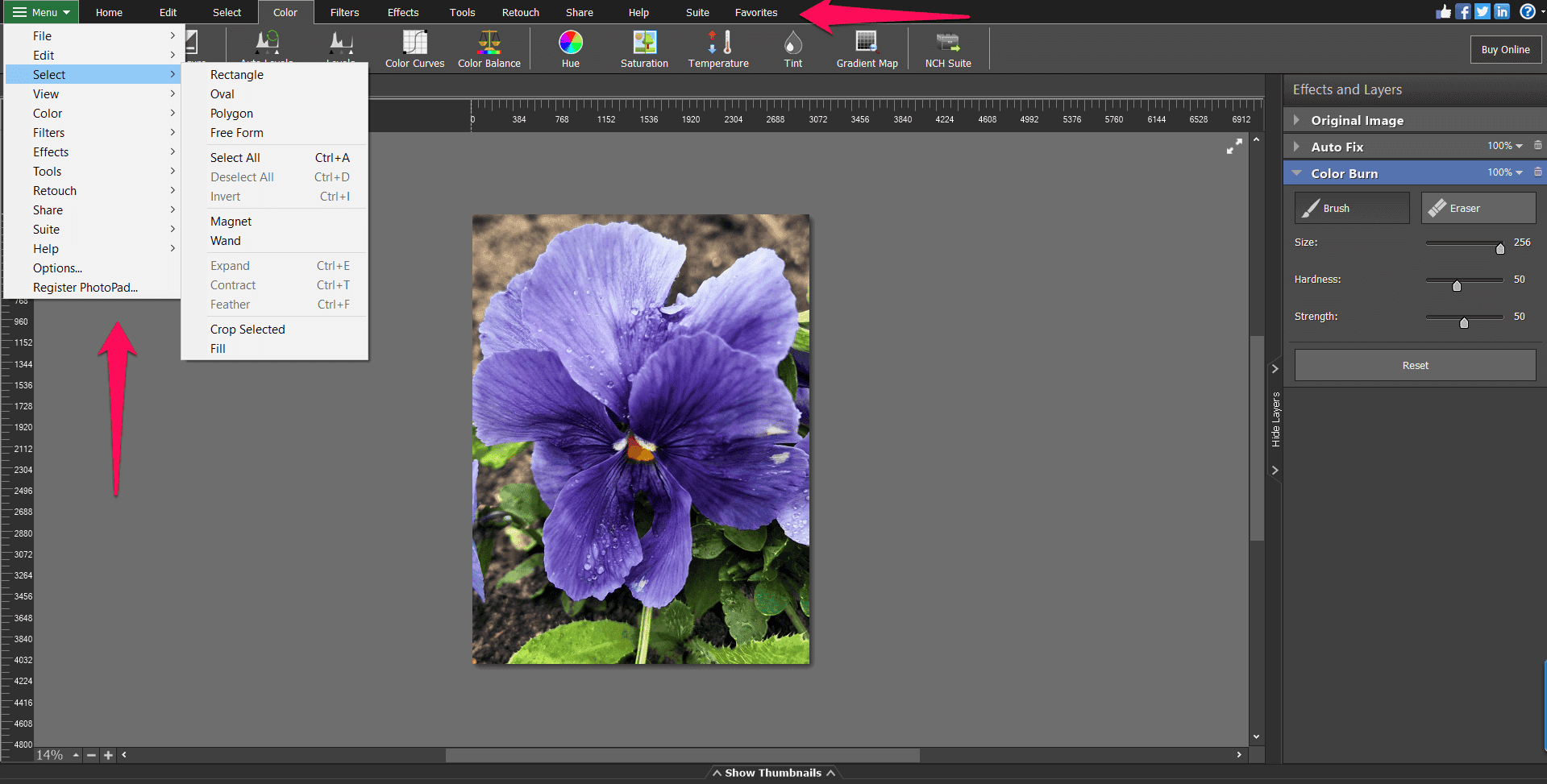Collapse the Color Burn layer section
This screenshot has width=1547, height=784.
[1297, 172]
